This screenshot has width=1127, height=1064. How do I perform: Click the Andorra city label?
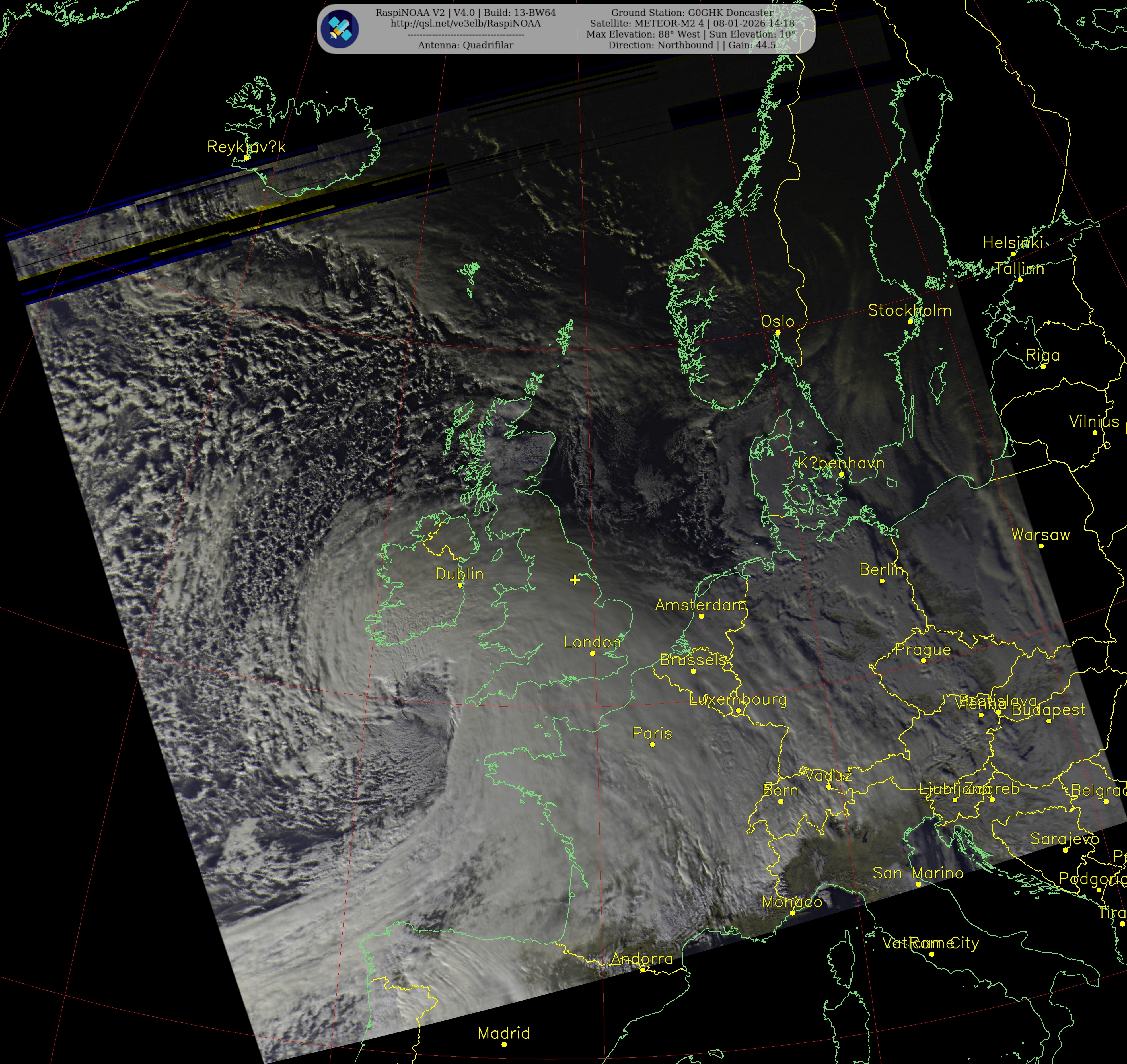(642, 958)
